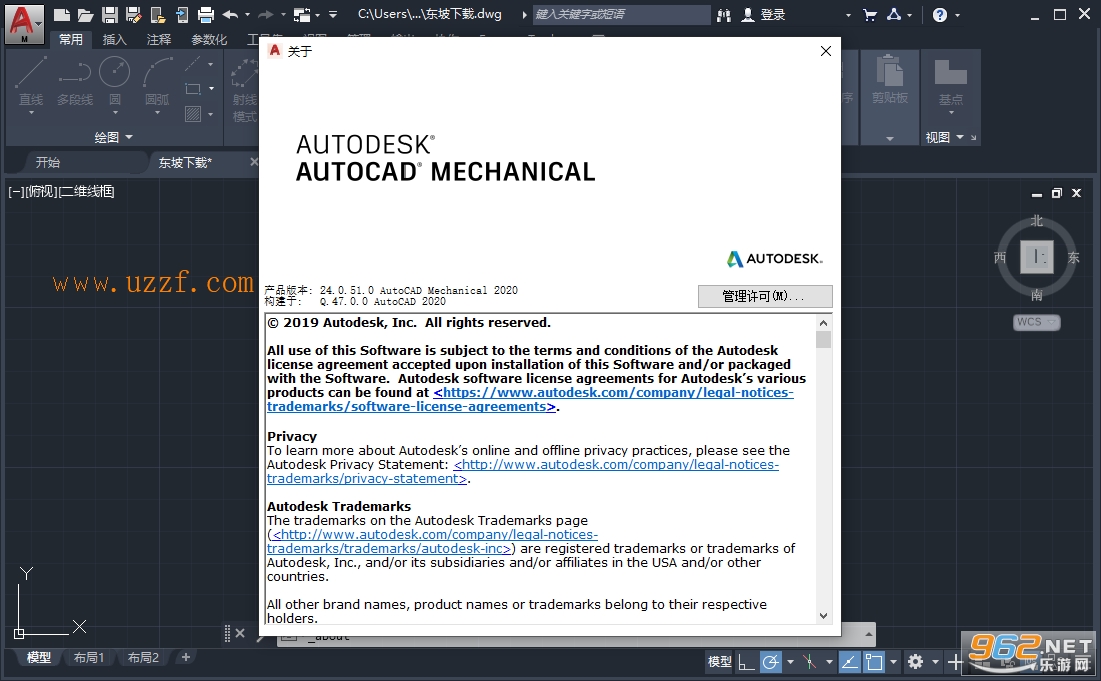This screenshot has width=1101, height=681.
Task: Click the workspace settings gear in status bar
Action: [x=915, y=661]
